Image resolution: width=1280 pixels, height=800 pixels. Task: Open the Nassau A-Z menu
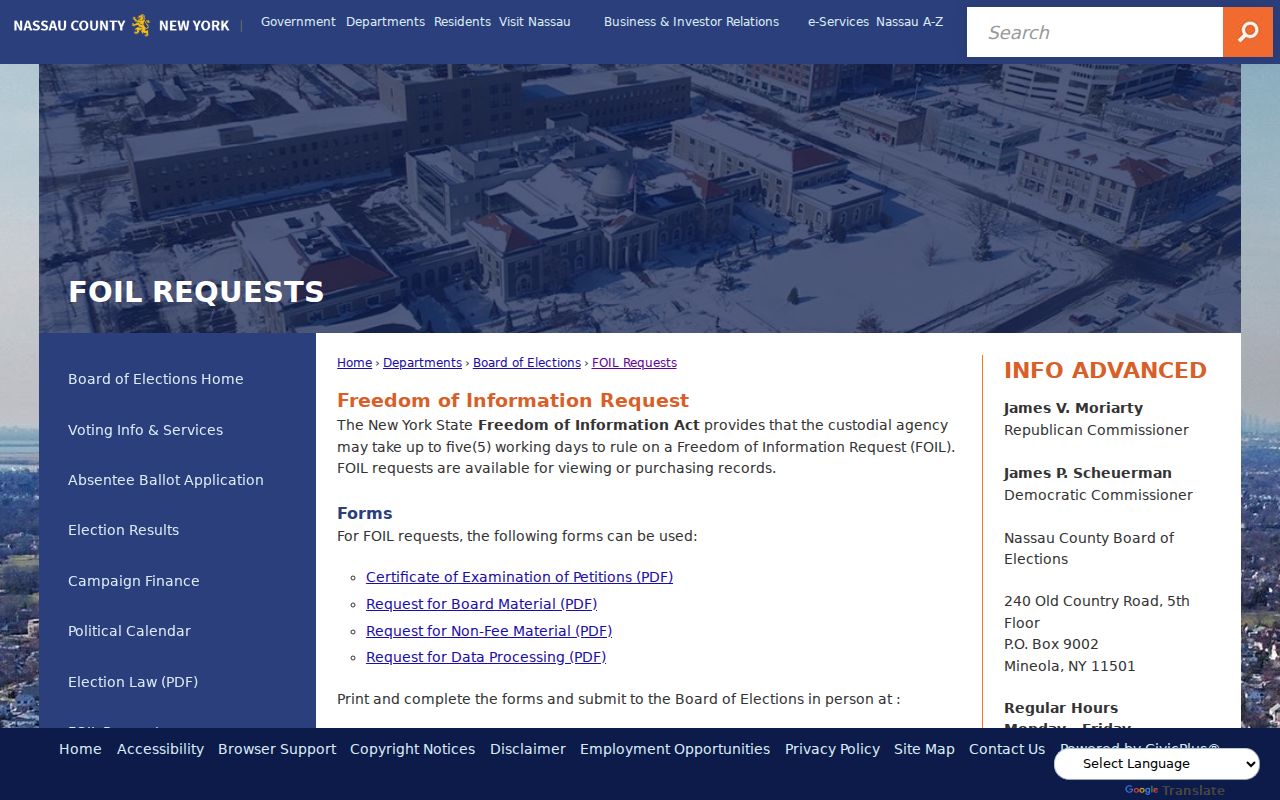tap(909, 21)
